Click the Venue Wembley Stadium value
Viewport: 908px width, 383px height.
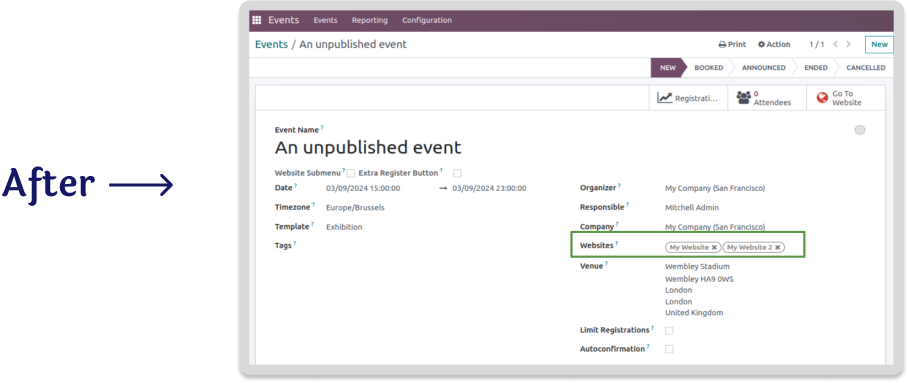[x=697, y=267]
